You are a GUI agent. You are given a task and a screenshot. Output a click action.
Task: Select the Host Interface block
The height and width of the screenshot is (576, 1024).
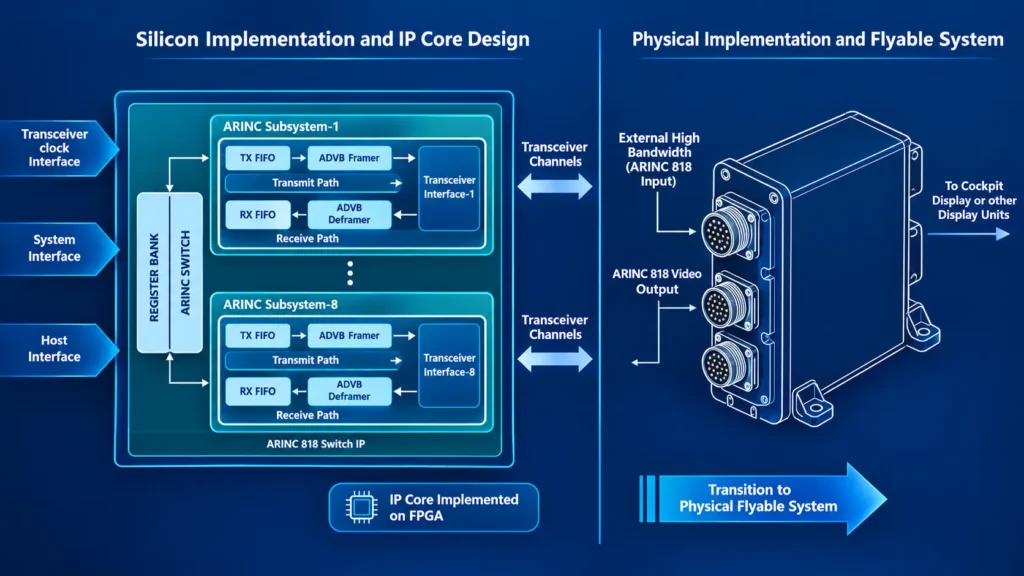(58, 349)
